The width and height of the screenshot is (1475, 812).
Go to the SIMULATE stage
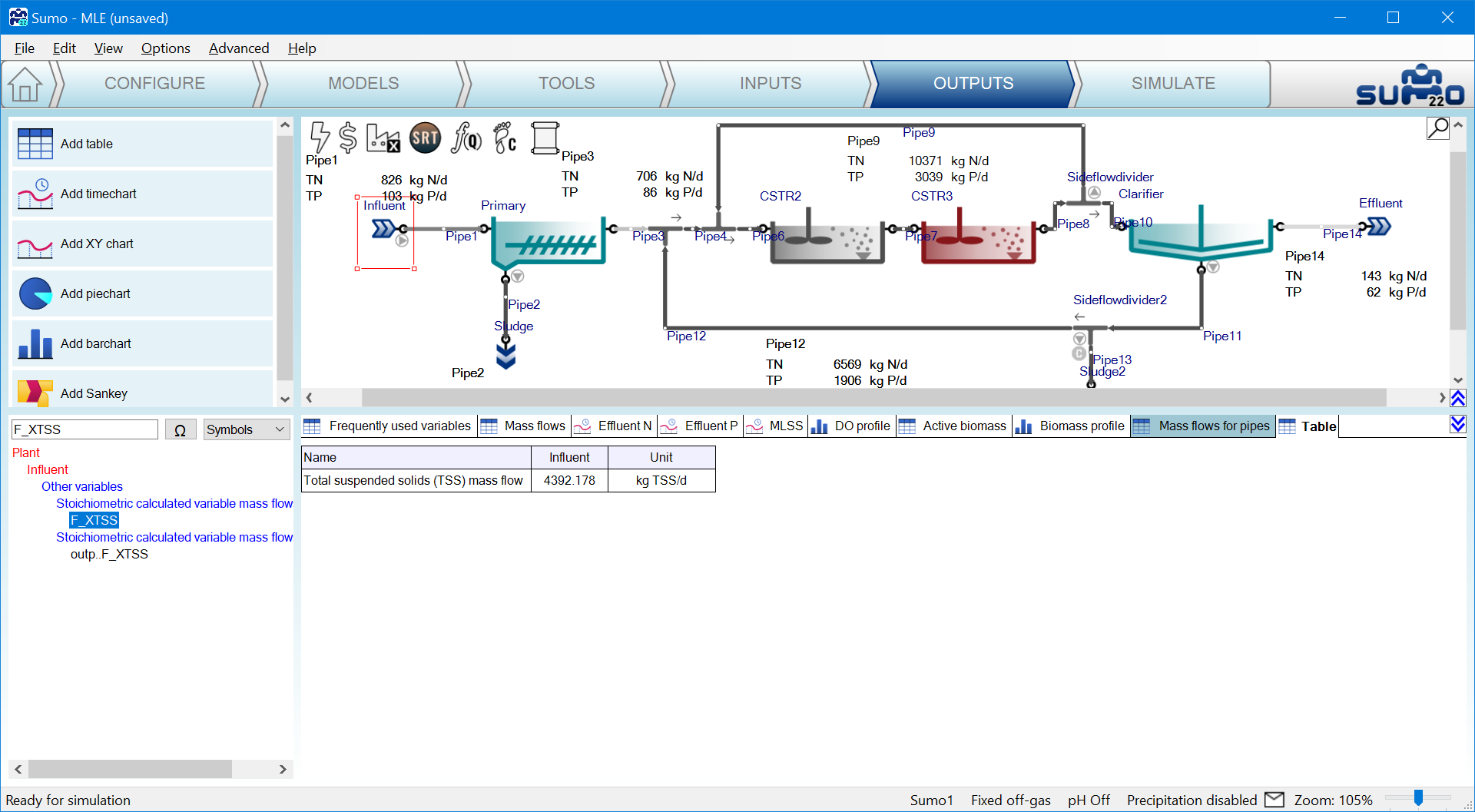(x=1172, y=84)
